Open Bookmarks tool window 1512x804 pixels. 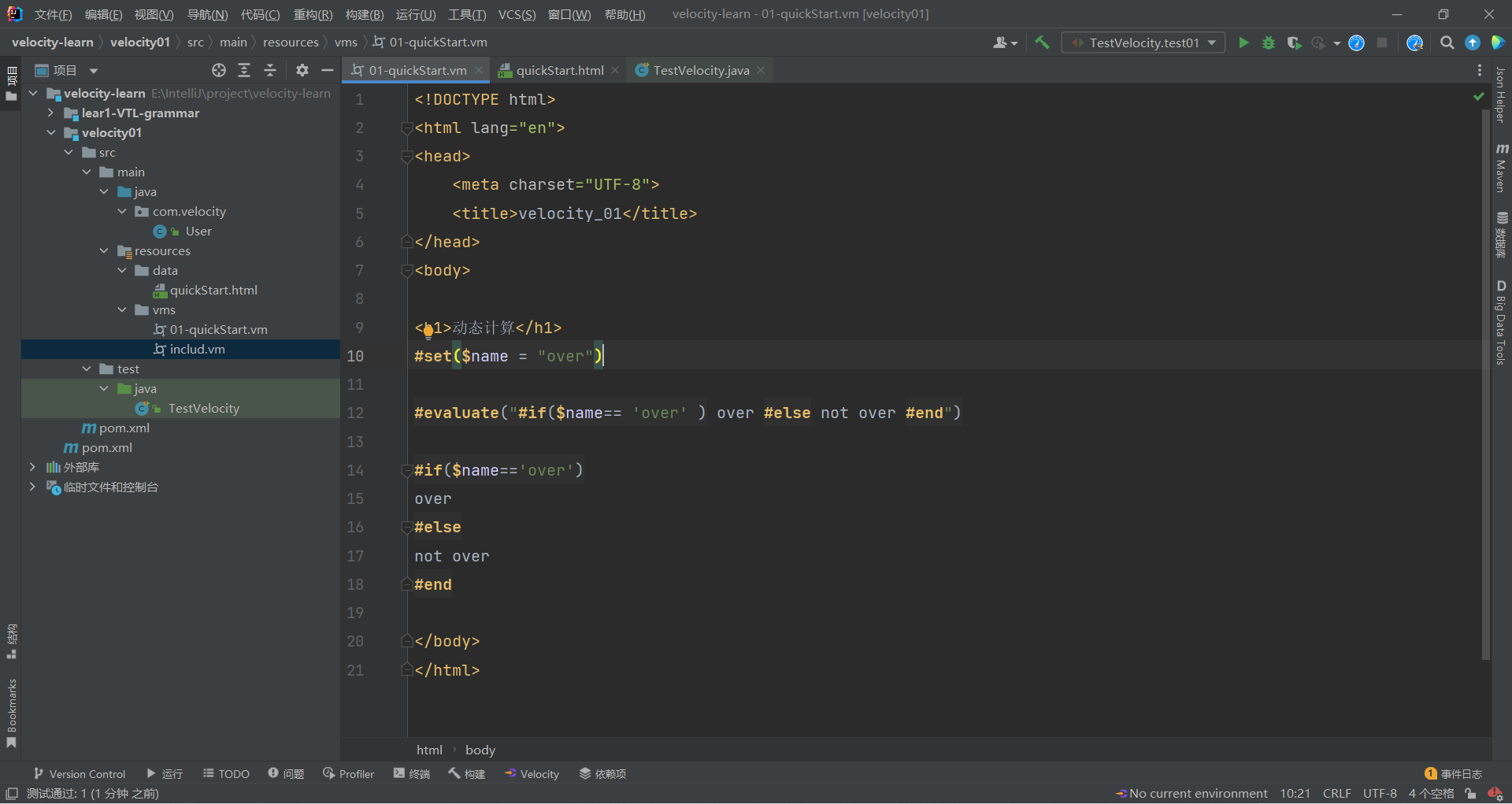[11, 713]
